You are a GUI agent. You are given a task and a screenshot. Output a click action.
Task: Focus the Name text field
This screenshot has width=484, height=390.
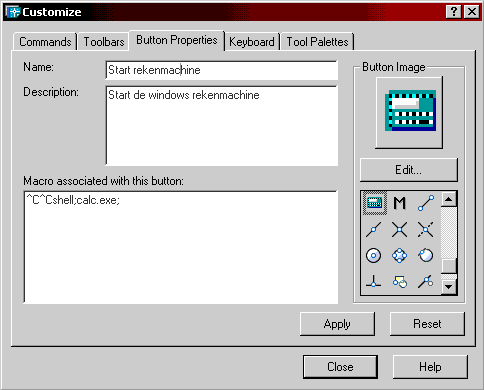tap(222, 70)
